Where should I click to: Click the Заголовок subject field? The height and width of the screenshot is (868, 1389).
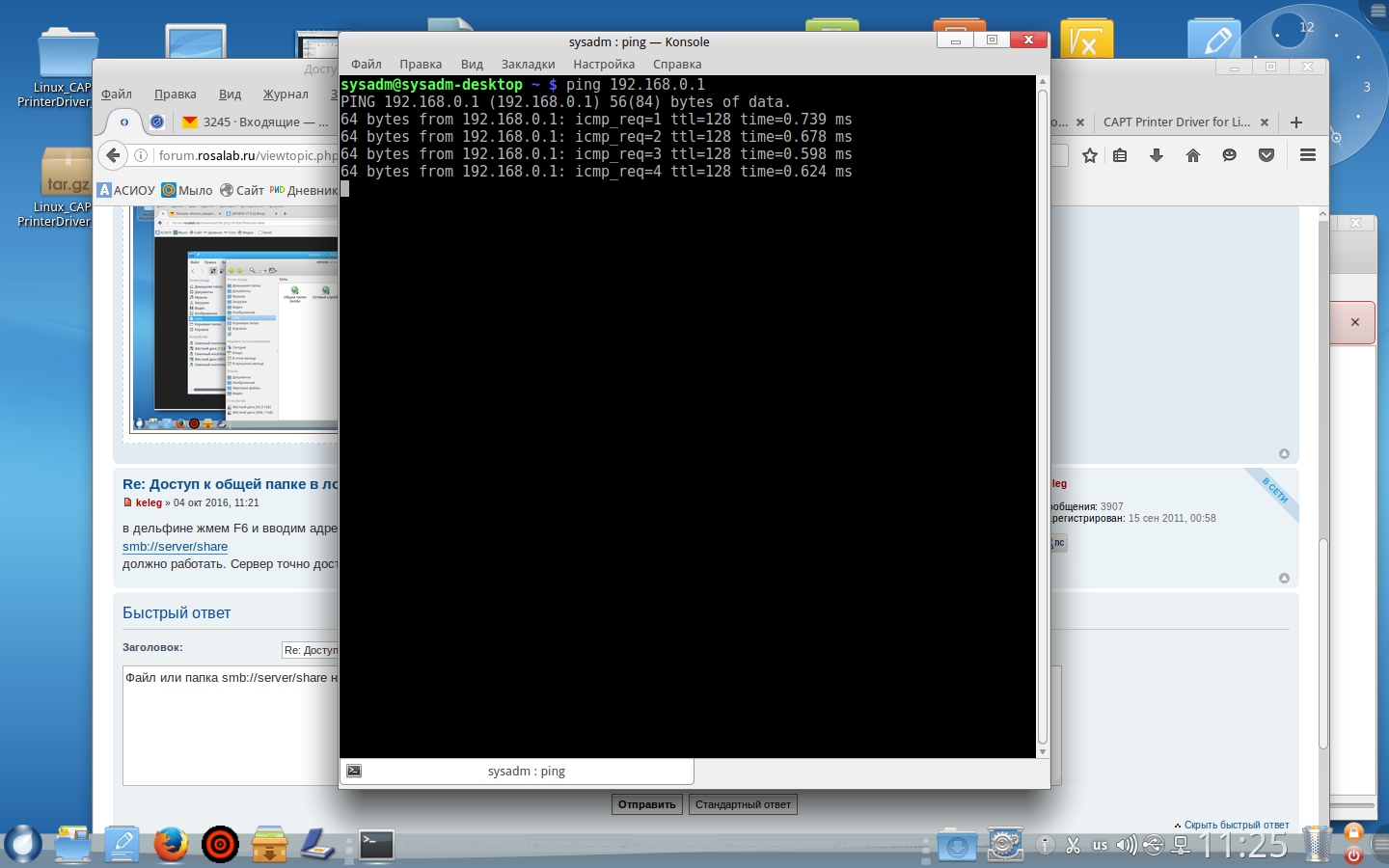(x=310, y=650)
